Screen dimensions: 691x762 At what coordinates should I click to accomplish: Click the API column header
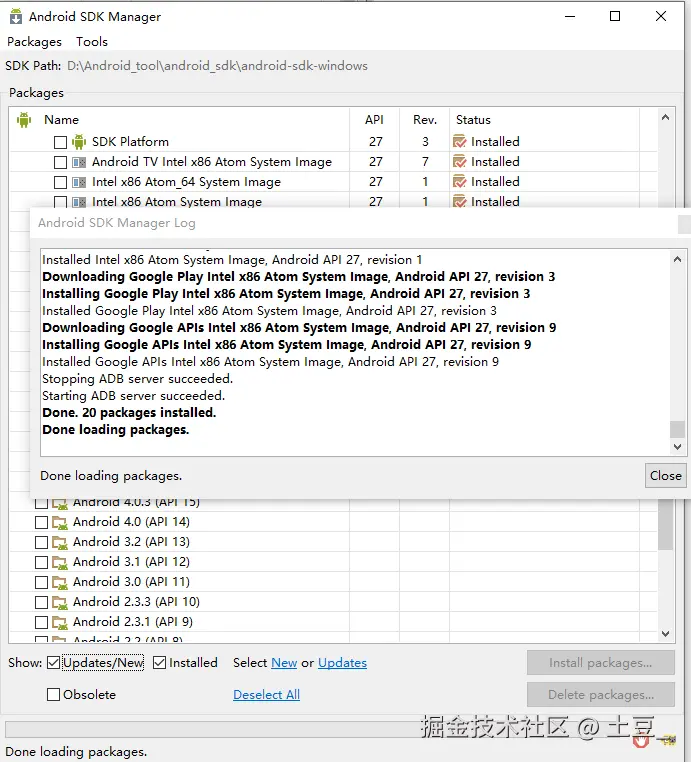tap(374, 120)
